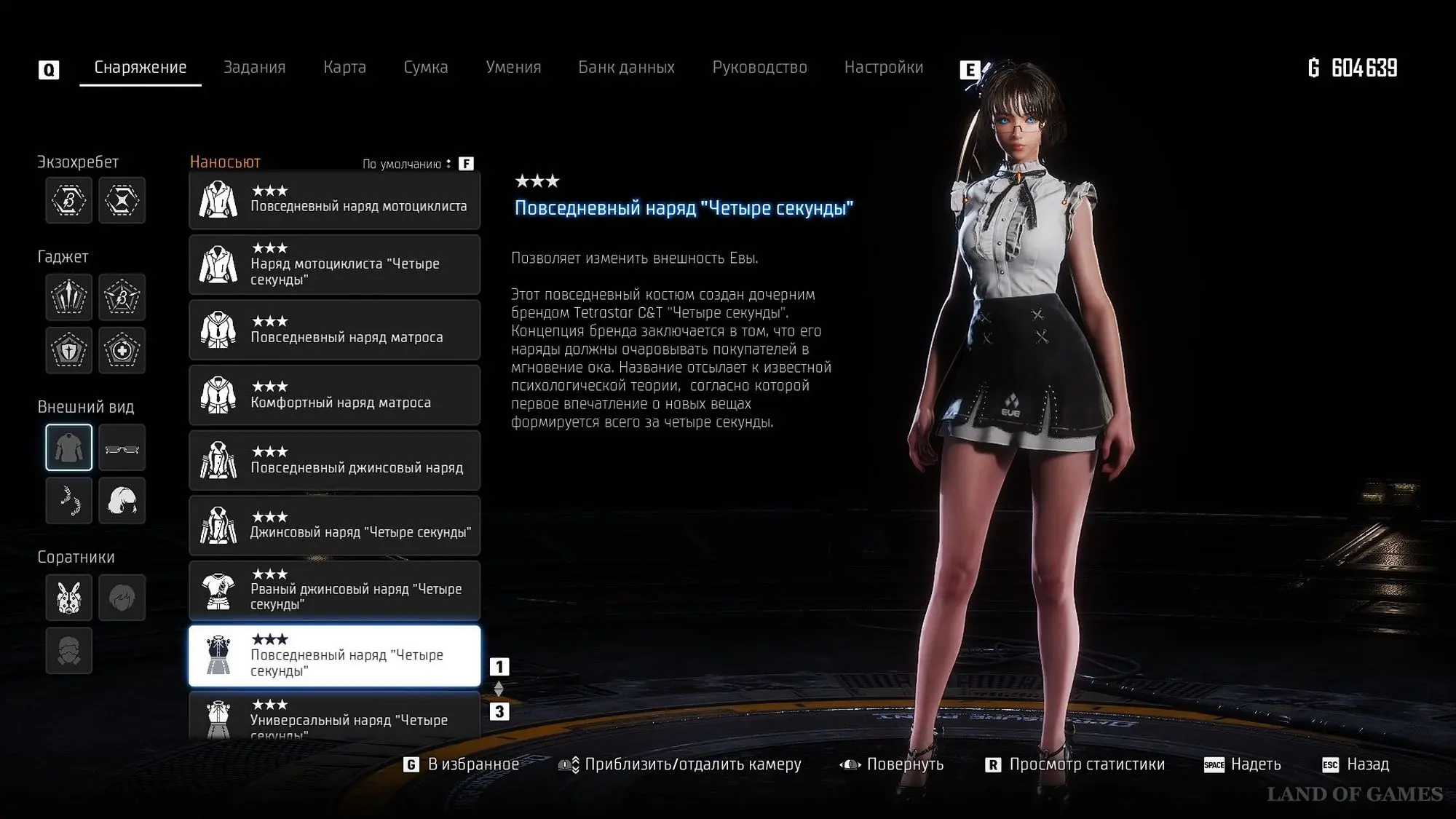Select the glasses appearance slot
Viewport: 1456px width, 819px height.
pyautogui.click(x=122, y=448)
